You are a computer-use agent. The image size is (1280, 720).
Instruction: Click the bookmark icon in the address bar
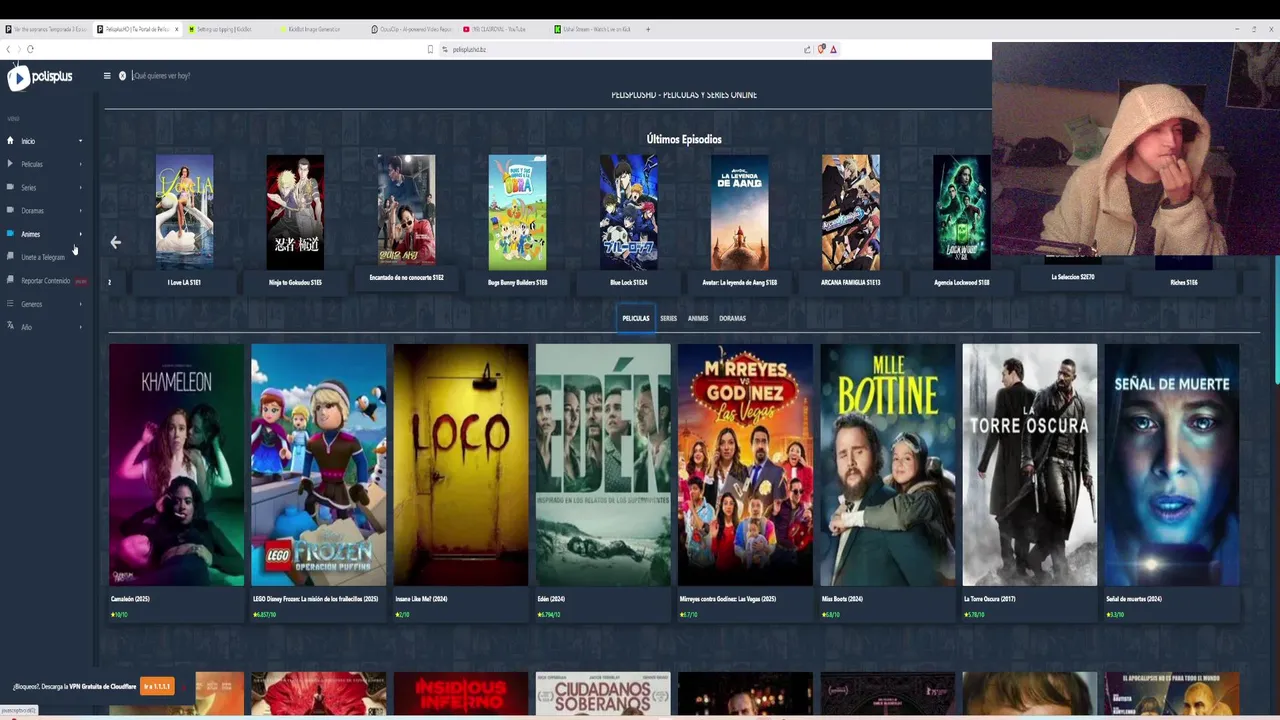click(431, 49)
